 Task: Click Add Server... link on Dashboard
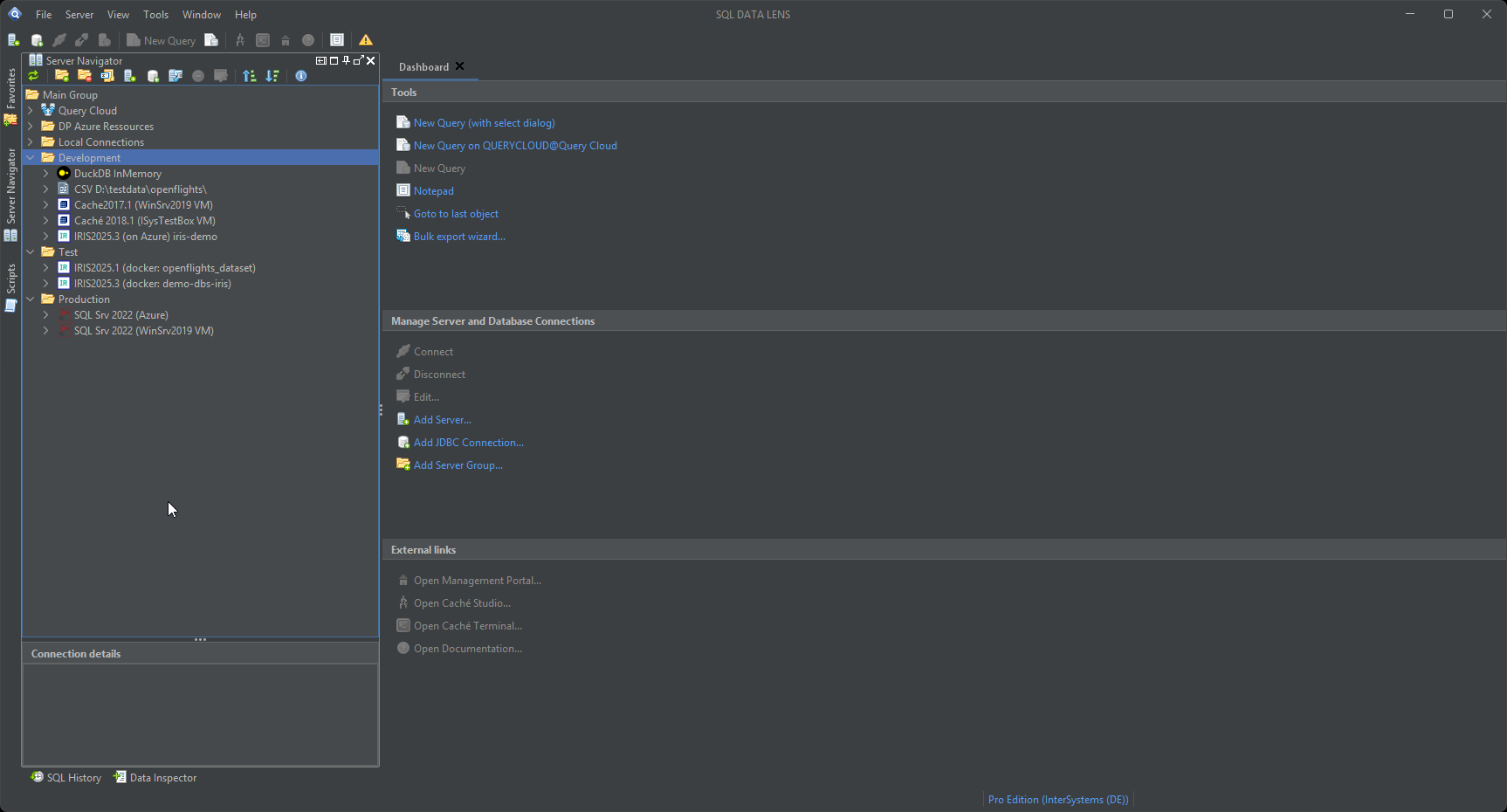coord(443,420)
